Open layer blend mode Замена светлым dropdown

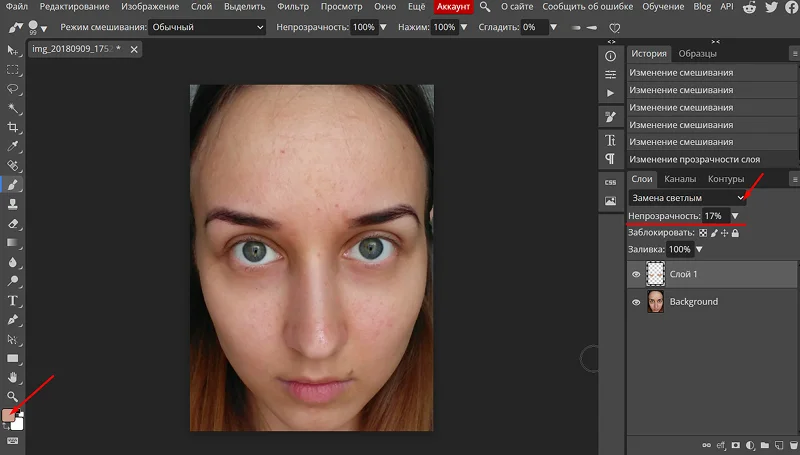coord(687,198)
